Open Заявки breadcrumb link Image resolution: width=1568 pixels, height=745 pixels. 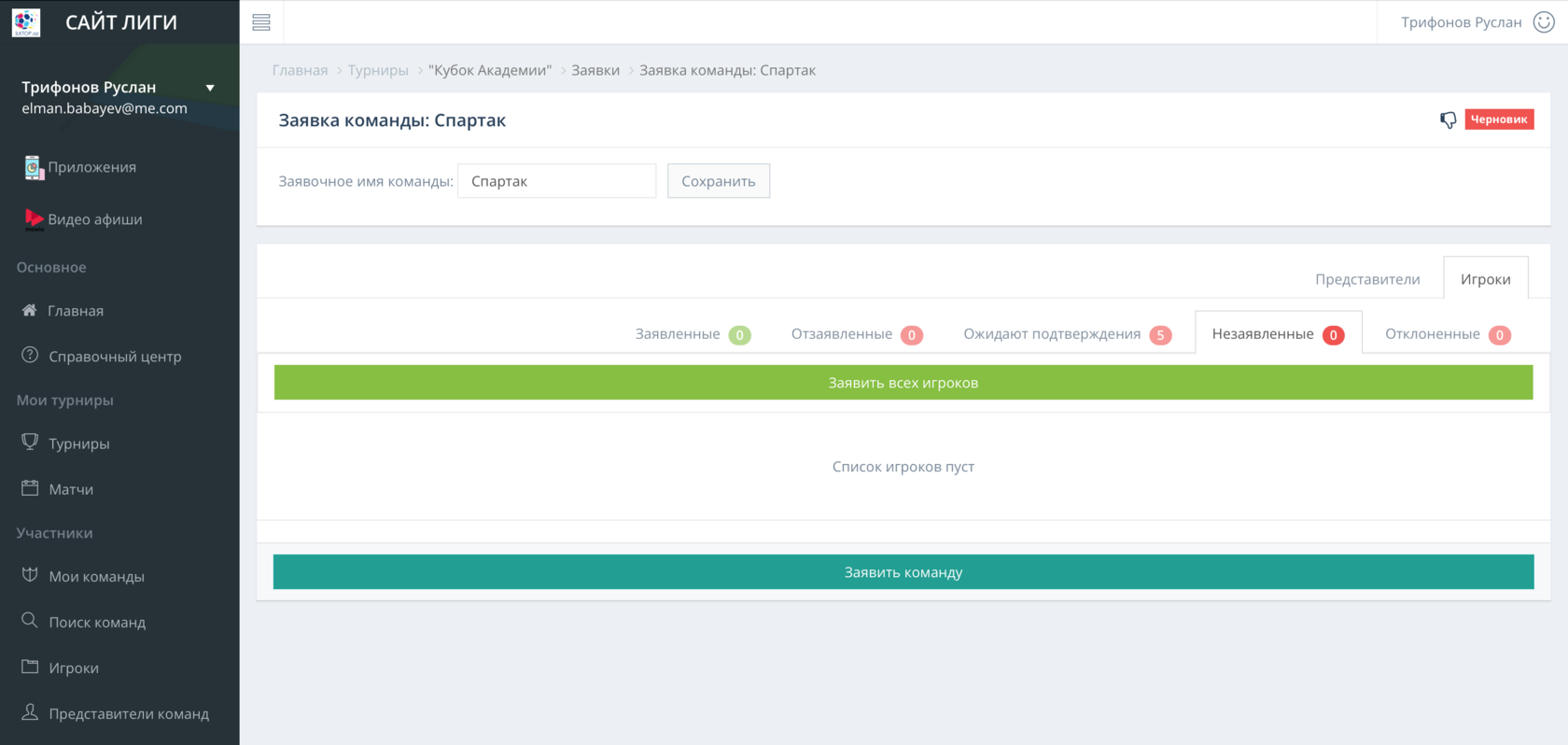pos(595,70)
